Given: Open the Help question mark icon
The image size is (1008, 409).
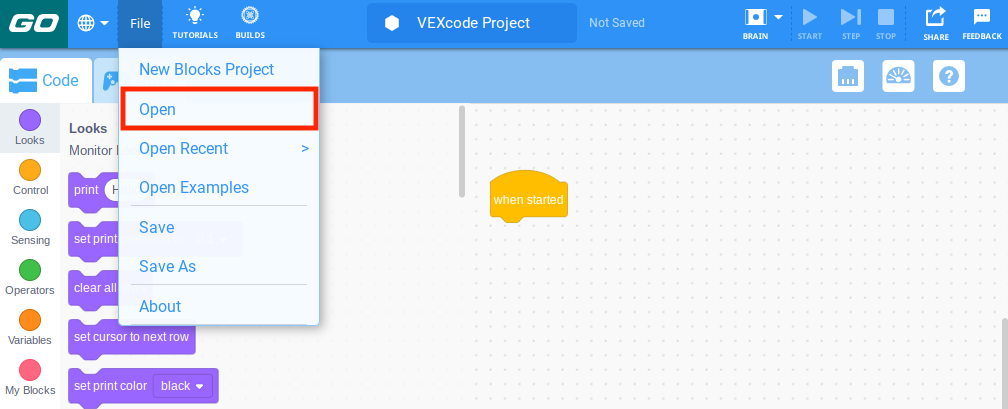Looking at the screenshot, I should 948,76.
